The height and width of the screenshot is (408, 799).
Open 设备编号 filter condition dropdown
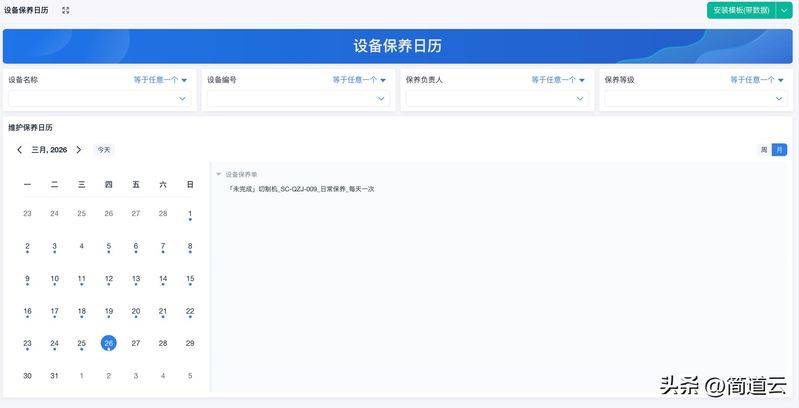(x=359, y=80)
